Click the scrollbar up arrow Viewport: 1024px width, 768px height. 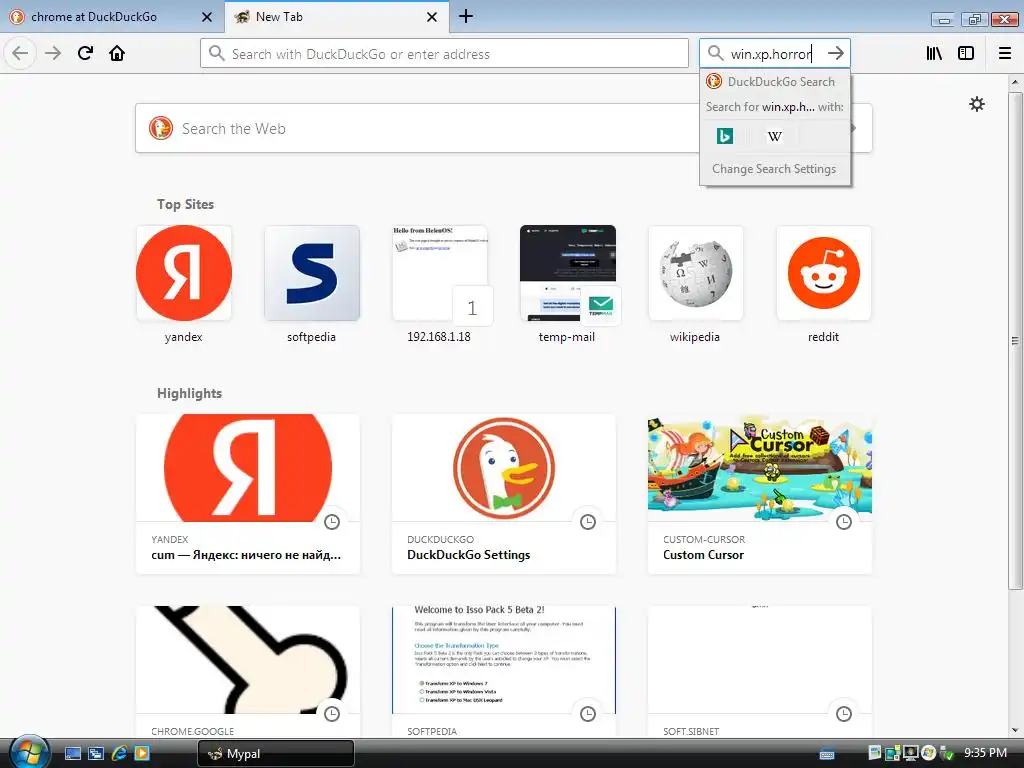tap(1015, 82)
